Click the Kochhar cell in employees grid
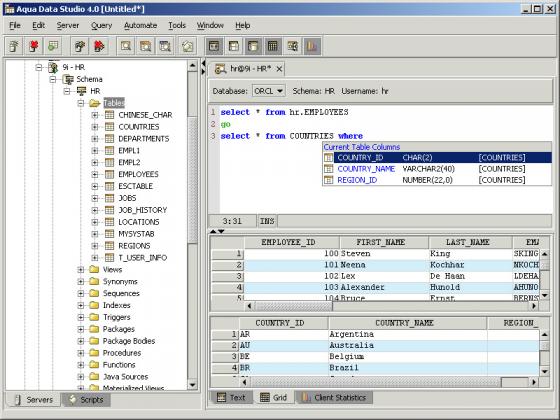Viewport: 560px width, 420px height. [470, 265]
